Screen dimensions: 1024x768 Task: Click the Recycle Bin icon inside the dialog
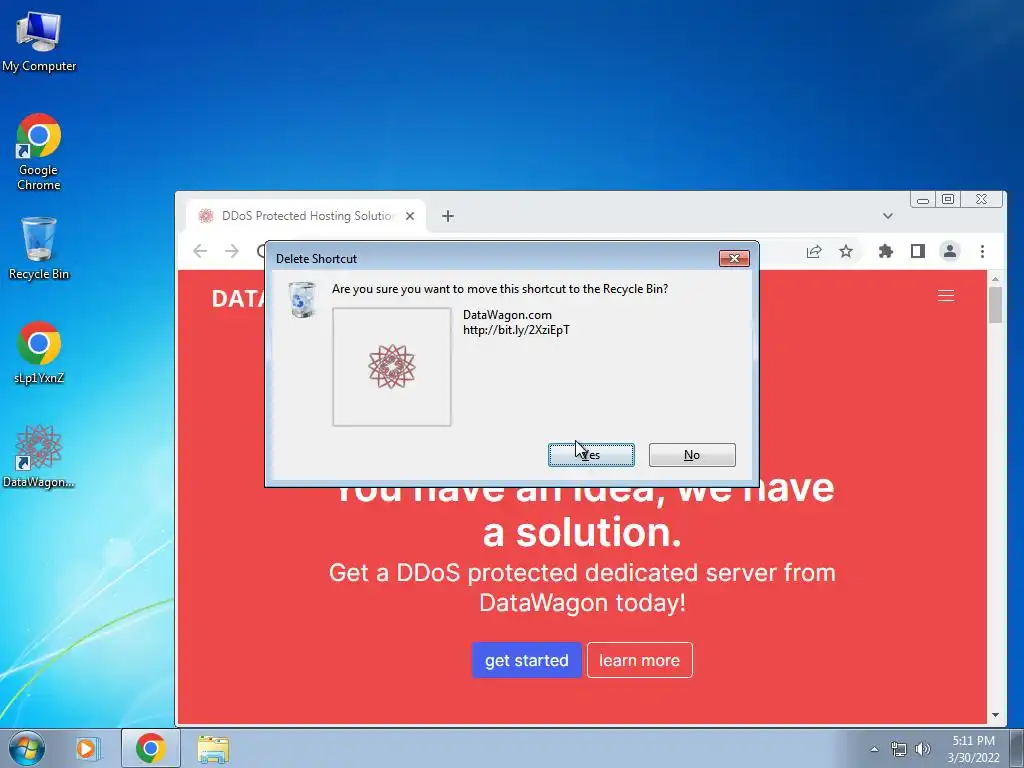click(302, 300)
